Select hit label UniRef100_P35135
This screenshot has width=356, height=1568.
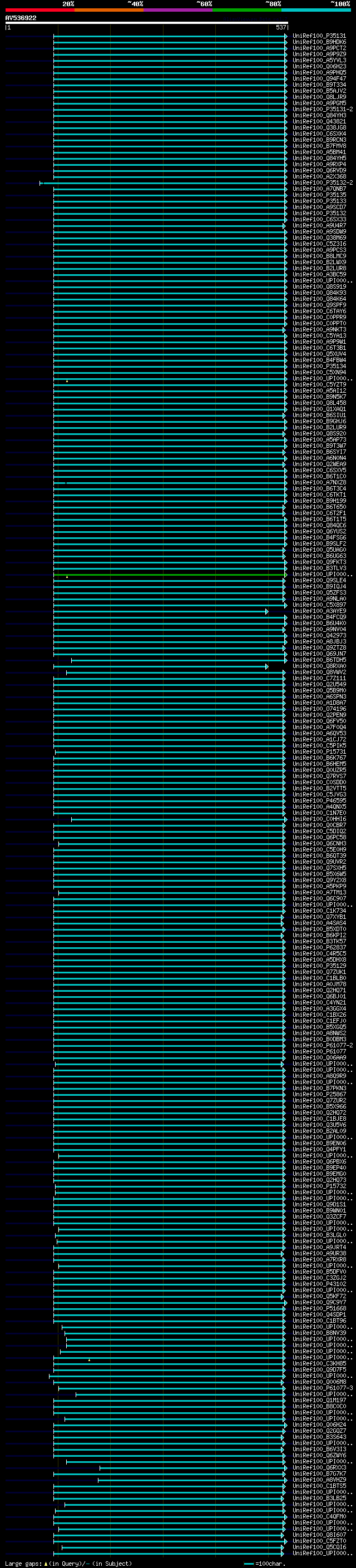point(319,195)
